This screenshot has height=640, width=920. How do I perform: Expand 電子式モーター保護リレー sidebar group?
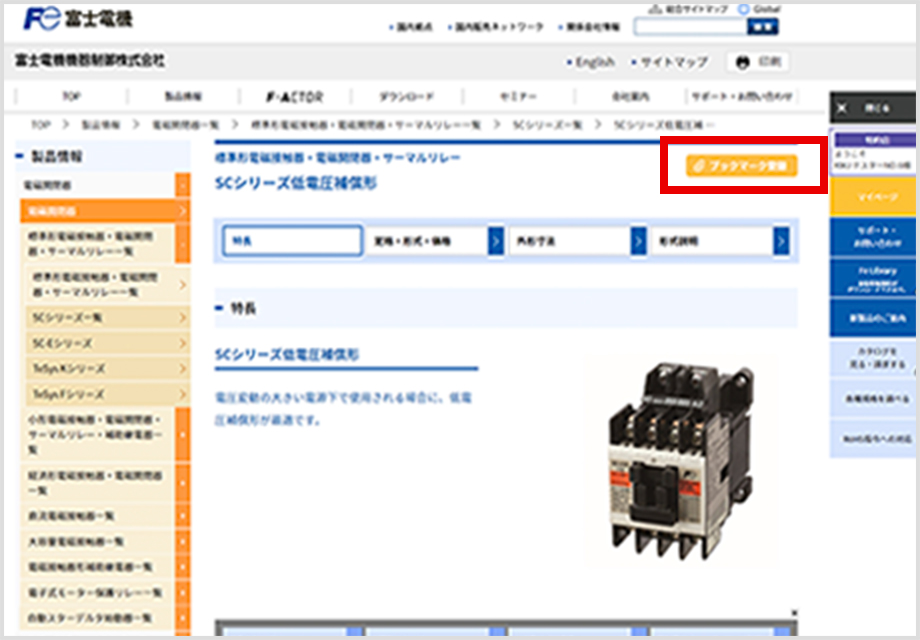183,593
